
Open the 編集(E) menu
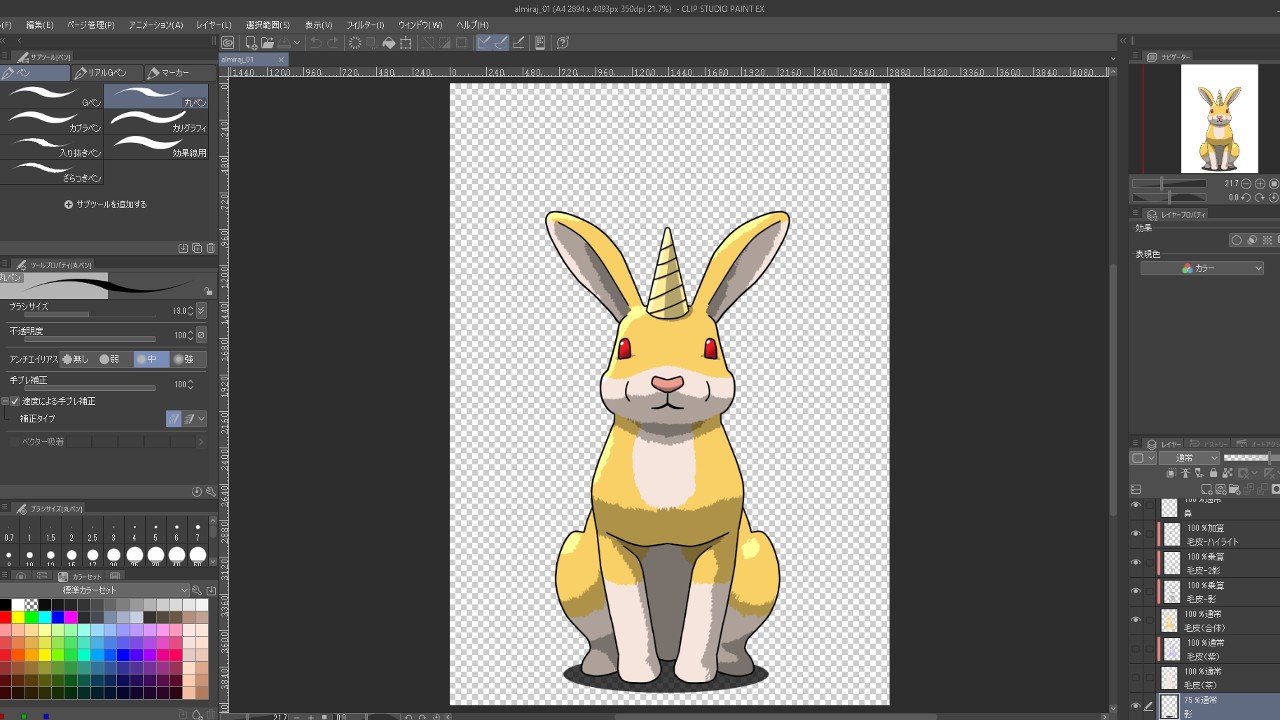[40, 25]
